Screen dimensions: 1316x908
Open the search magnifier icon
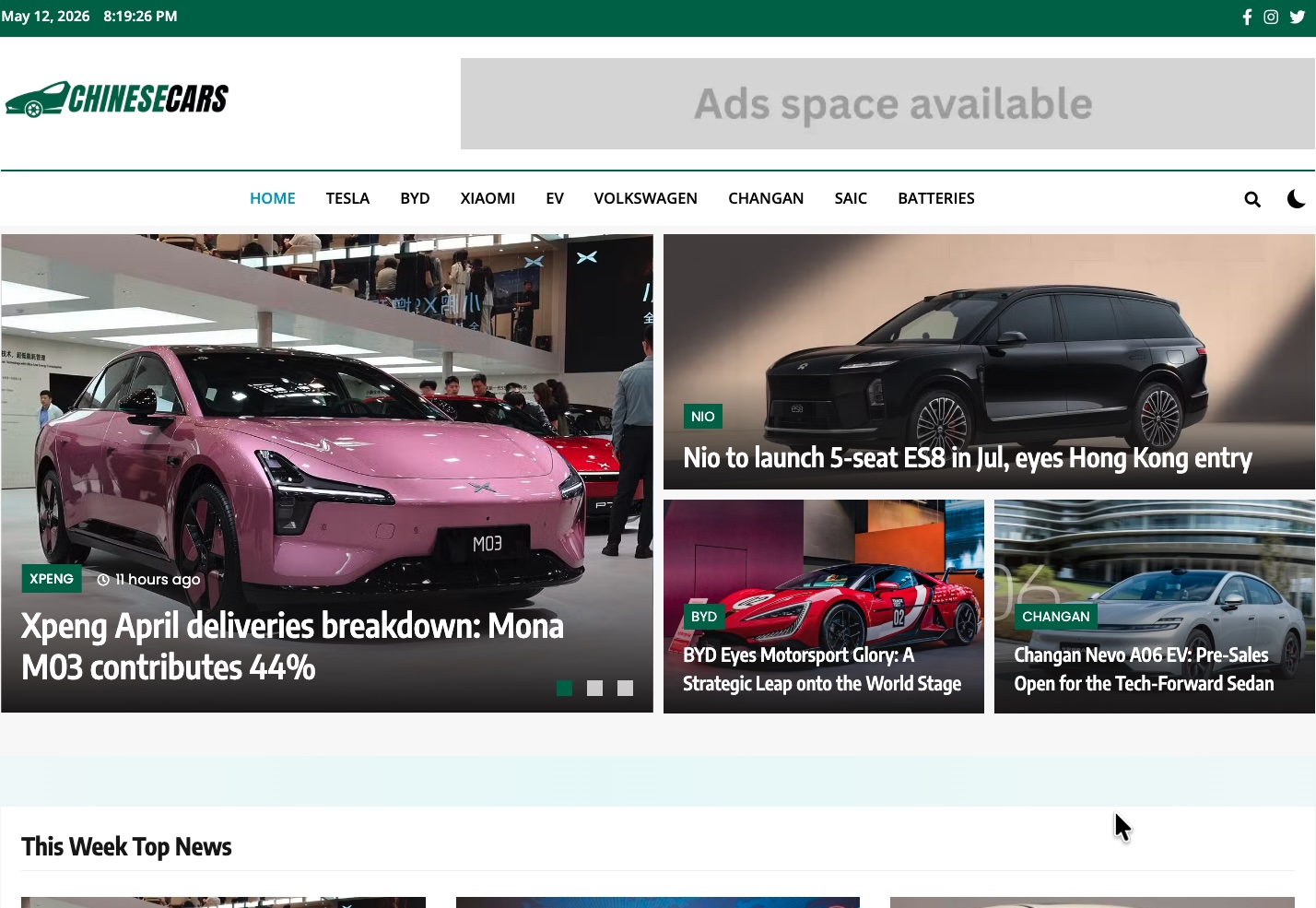pyautogui.click(x=1252, y=199)
